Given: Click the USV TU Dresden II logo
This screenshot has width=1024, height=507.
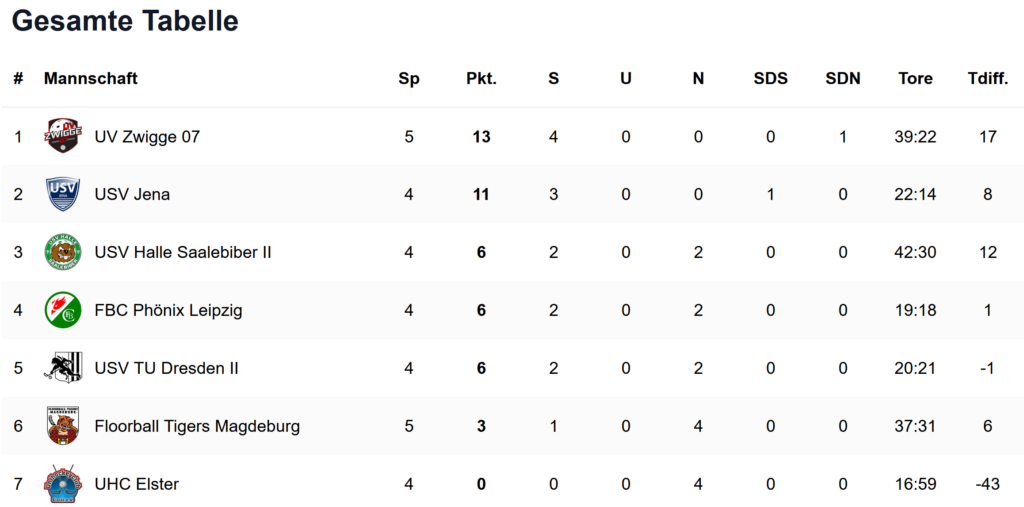Looking at the screenshot, I should coord(63,368).
